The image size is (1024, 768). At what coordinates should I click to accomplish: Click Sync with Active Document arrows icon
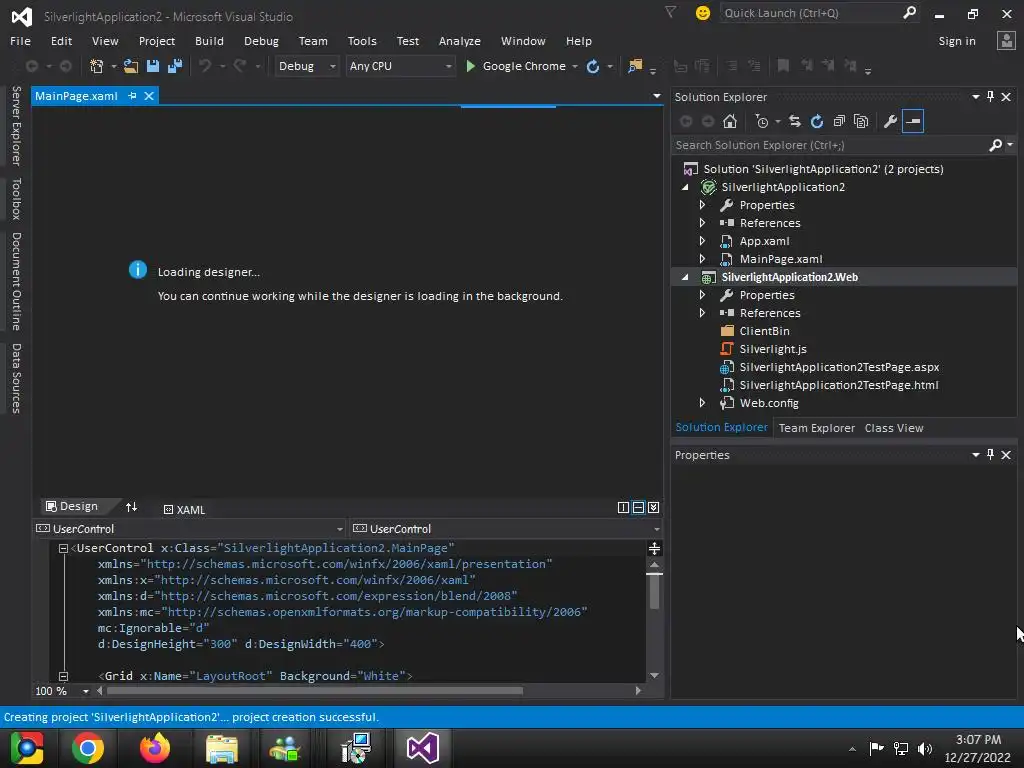pyautogui.click(x=795, y=121)
